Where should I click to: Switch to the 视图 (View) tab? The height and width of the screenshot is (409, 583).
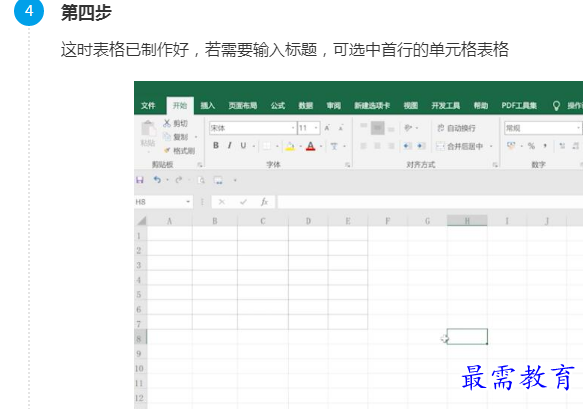click(411, 106)
